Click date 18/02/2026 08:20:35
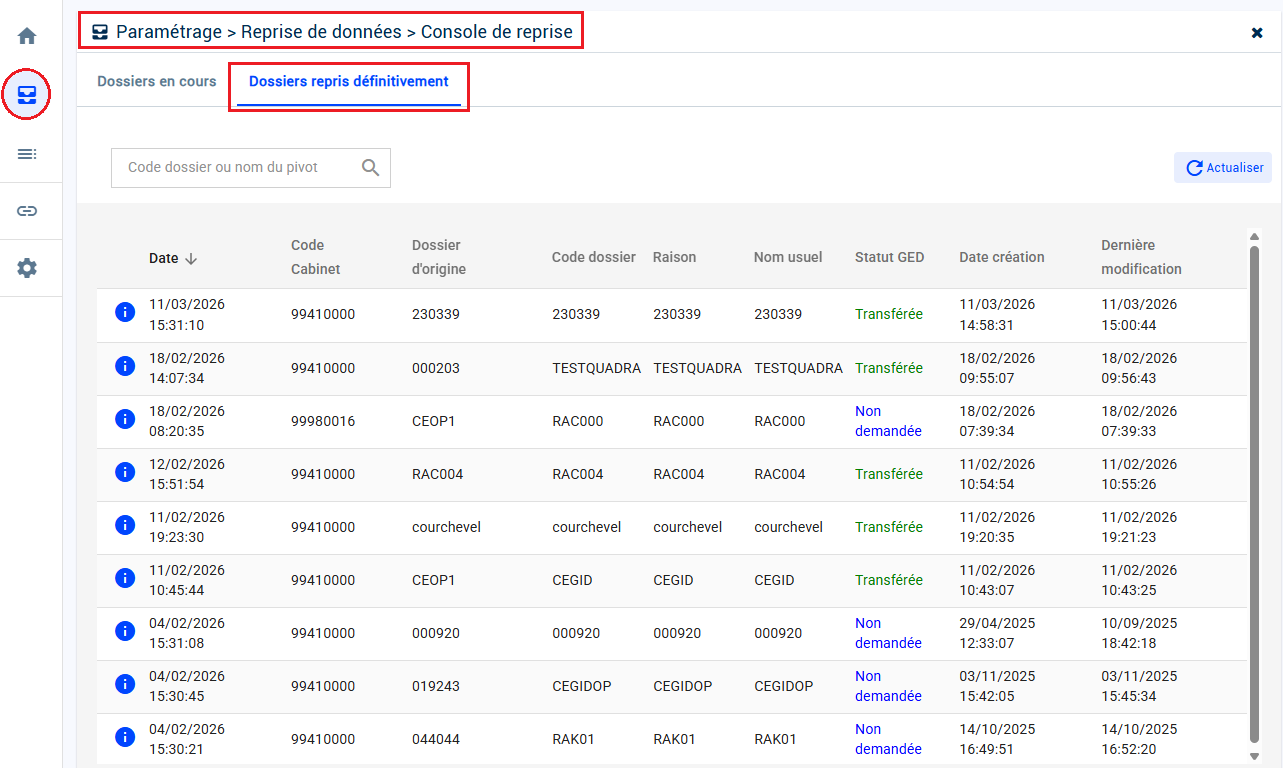Image resolution: width=1283 pixels, height=768 pixels. coord(187,421)
